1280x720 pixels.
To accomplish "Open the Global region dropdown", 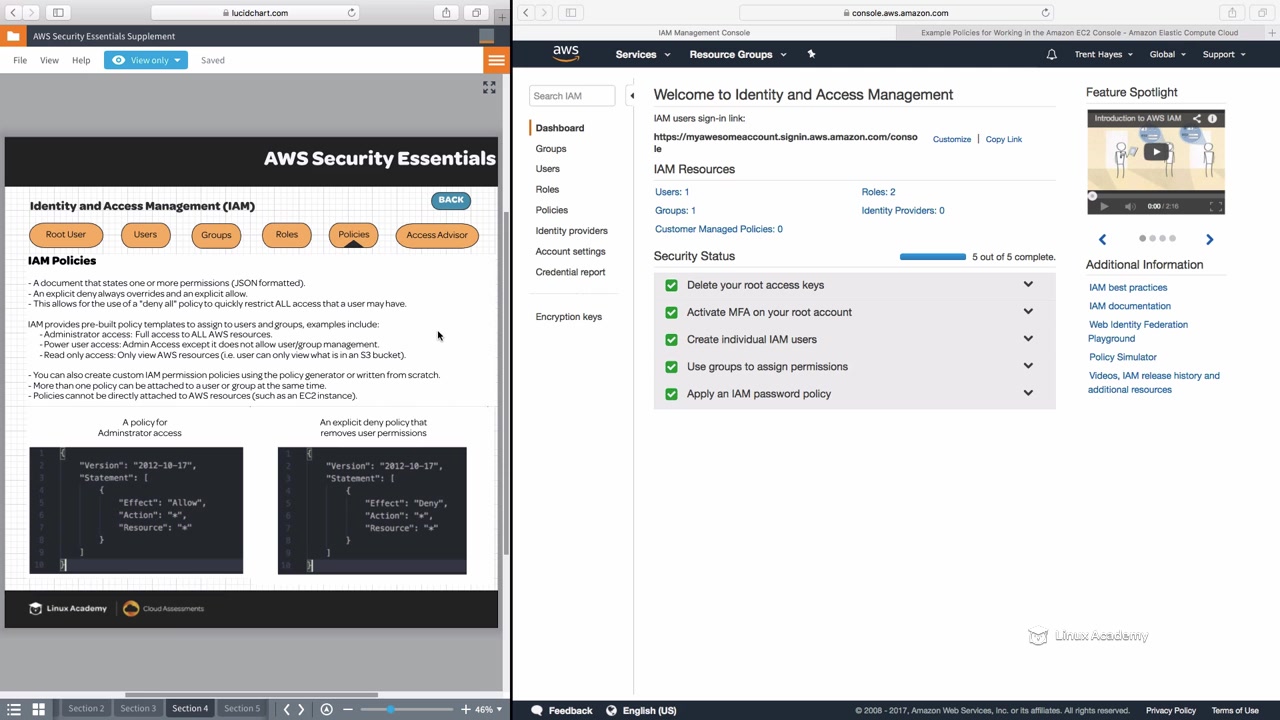I will click(1167, 54).
